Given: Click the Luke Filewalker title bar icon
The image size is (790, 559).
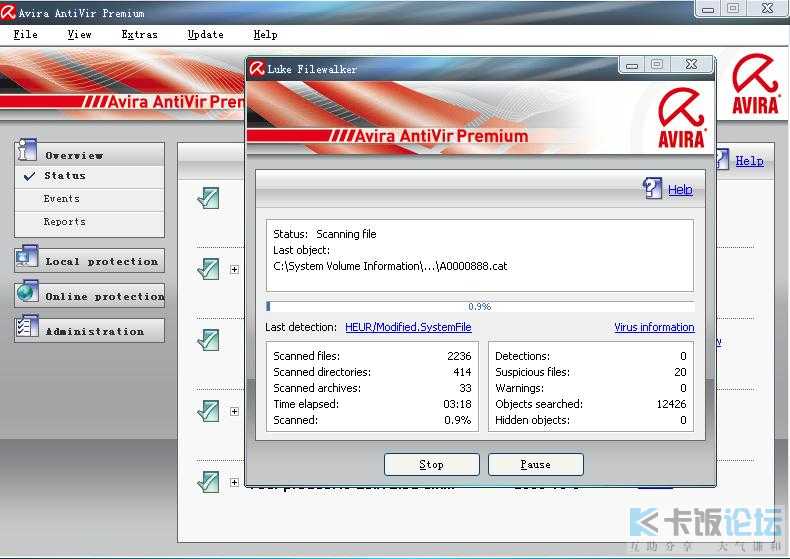Looking at the screenshot, I should tap(257, 68).
